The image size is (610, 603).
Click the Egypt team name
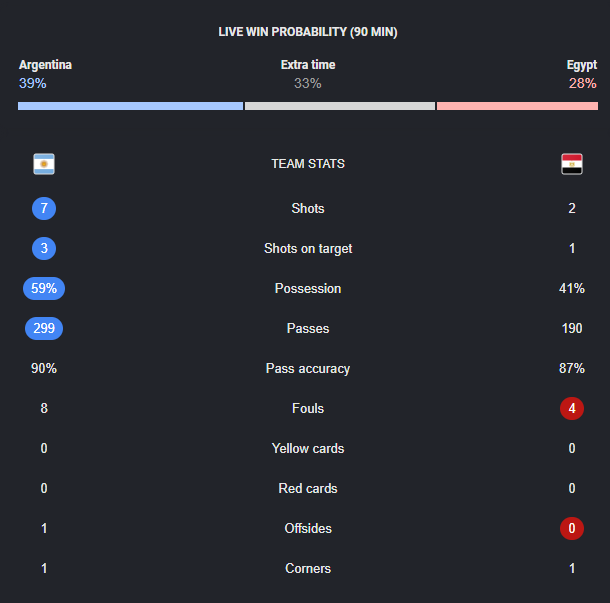pos(582,65)
